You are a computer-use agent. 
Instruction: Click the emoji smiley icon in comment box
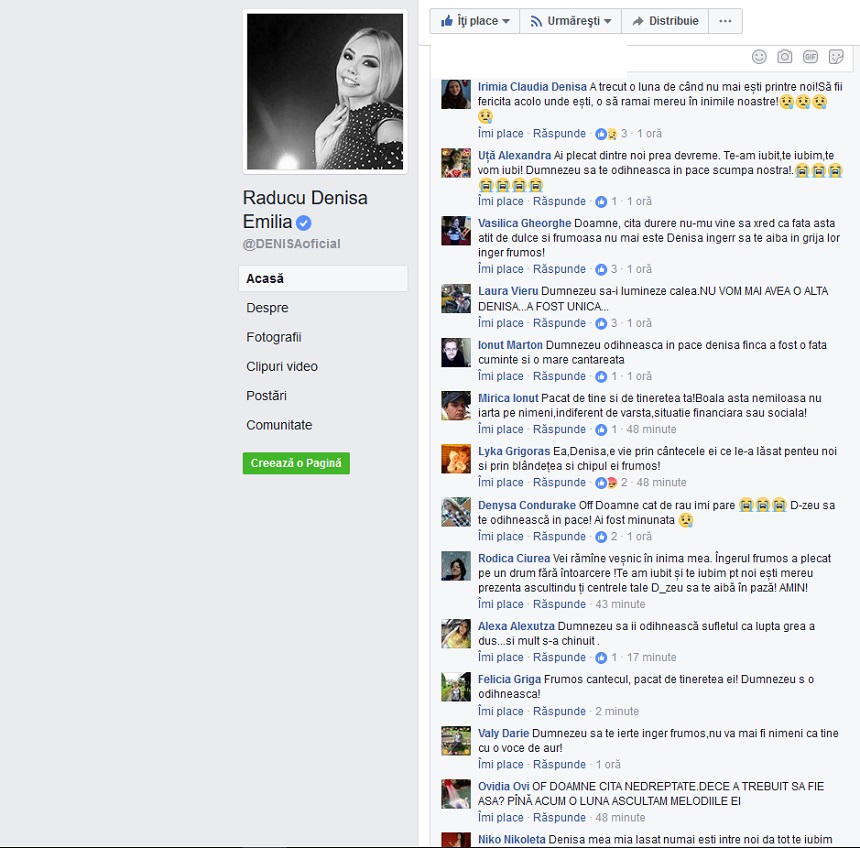coord(759,57)
